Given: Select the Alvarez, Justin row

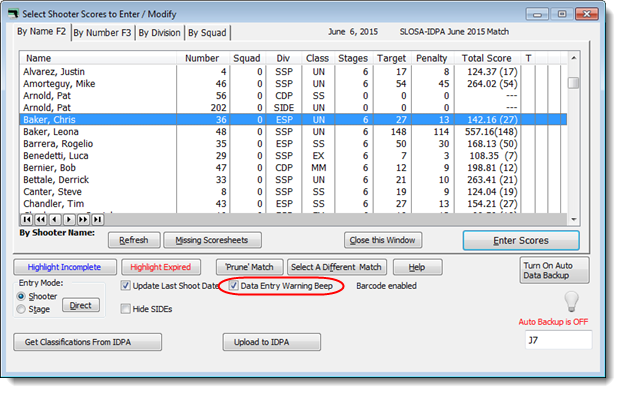Looking at the screenshot, I should point(293,72).
